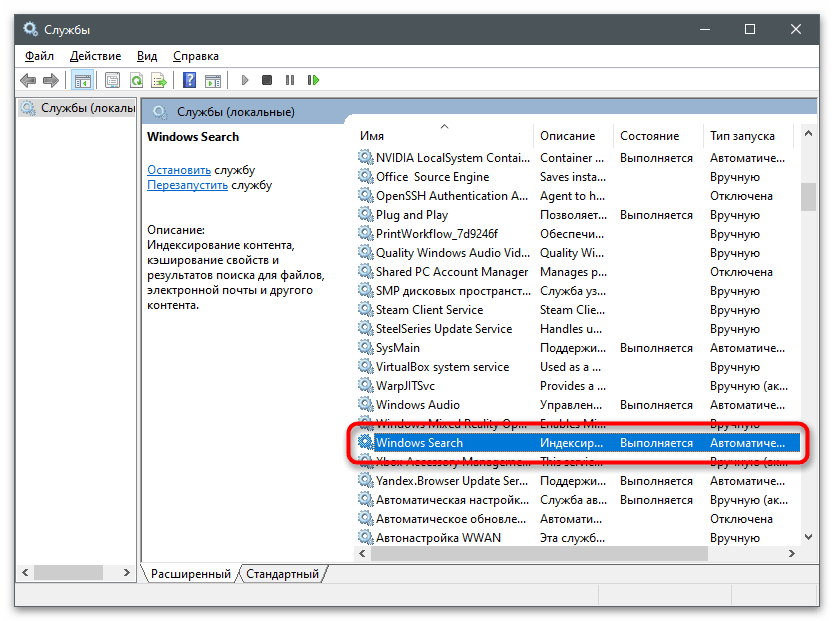Pause the service with the pause icon
This screenshot has width=834, height=621.
(x=290, y=80)
